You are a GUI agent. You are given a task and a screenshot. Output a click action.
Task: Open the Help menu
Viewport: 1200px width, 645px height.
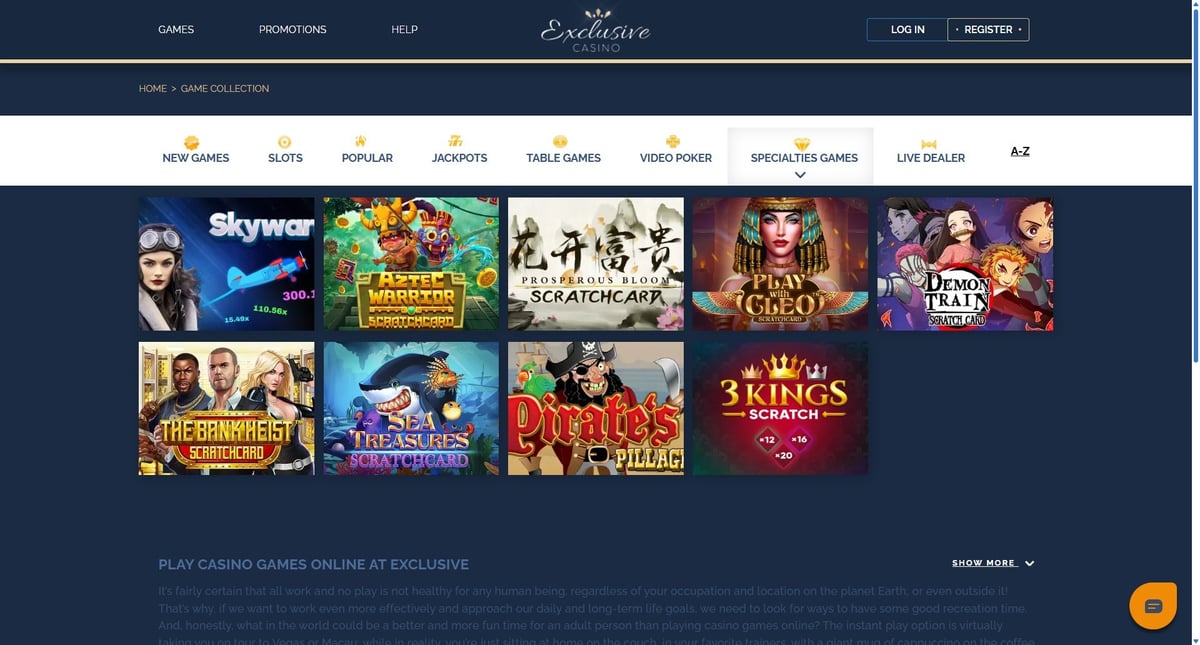(404, 30)
